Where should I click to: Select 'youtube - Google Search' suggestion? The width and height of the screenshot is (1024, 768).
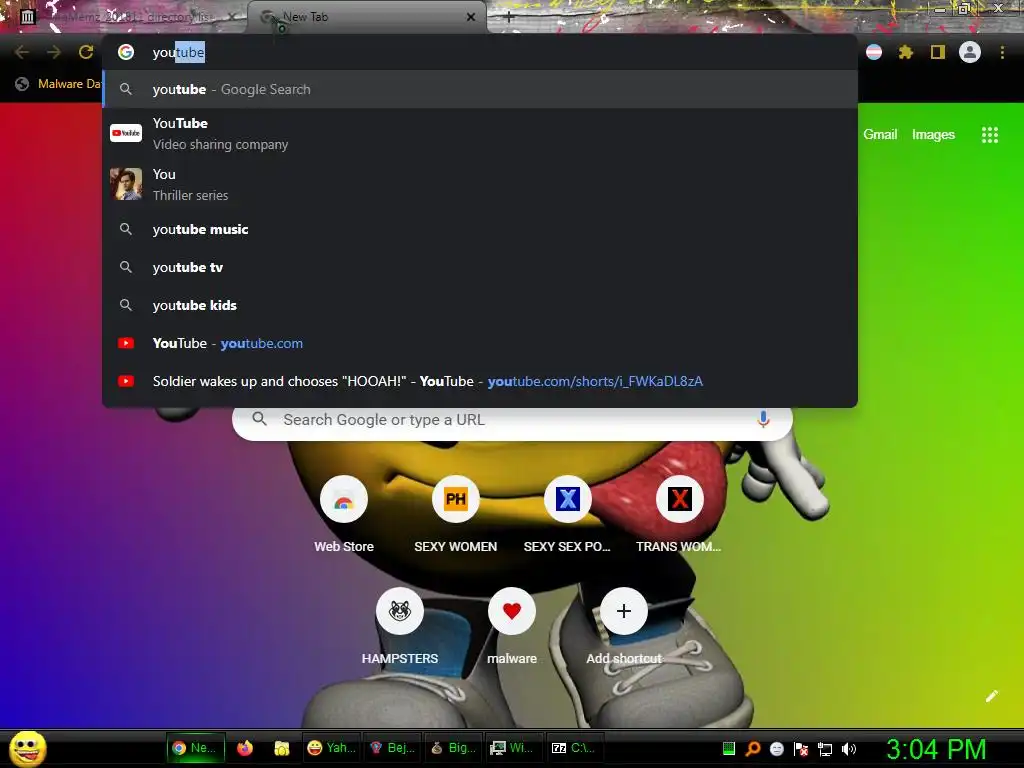(480, 89)
